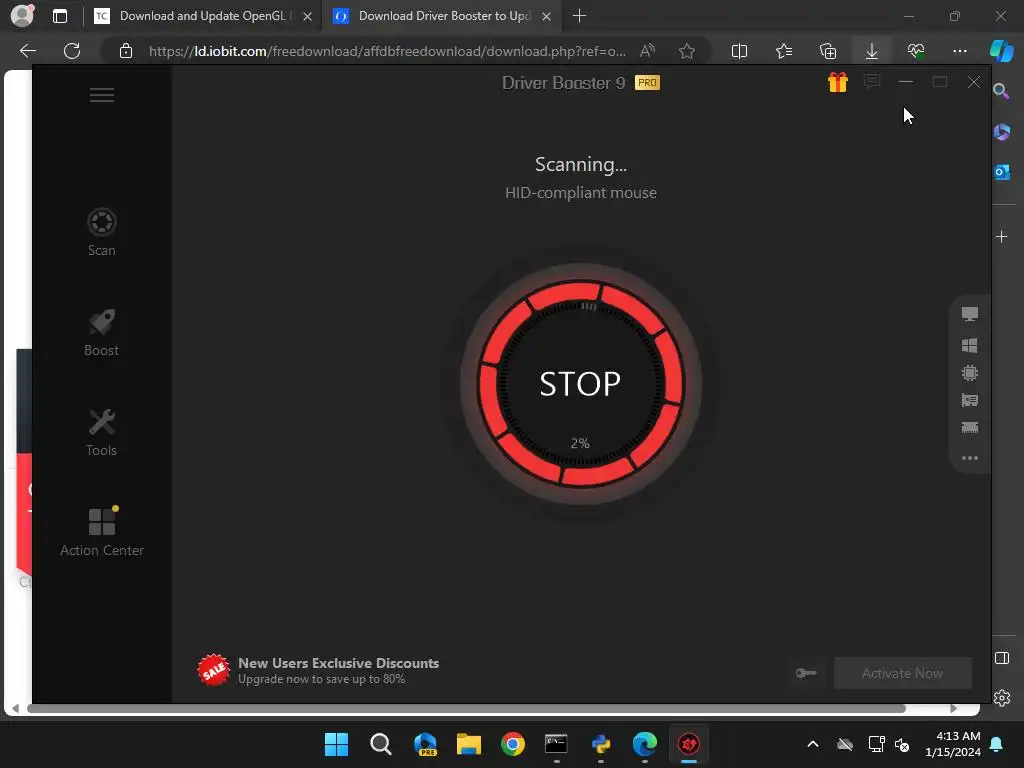1024x768 pixels.
Task: Open Edge sidebar settings gear
Action: pos(1002,698)
